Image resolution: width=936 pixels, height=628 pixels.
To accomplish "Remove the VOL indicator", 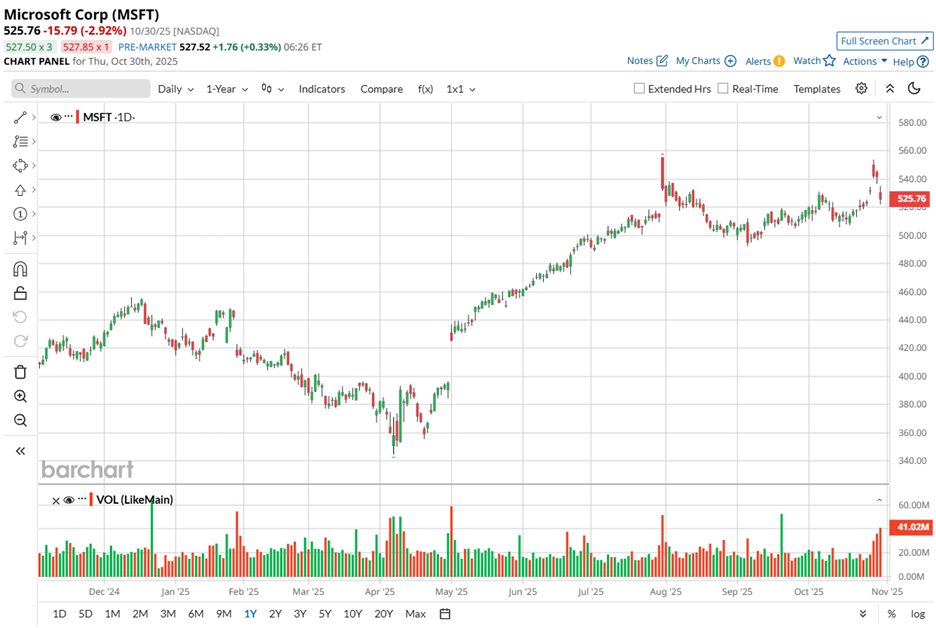I will click(x=56, y=500).
